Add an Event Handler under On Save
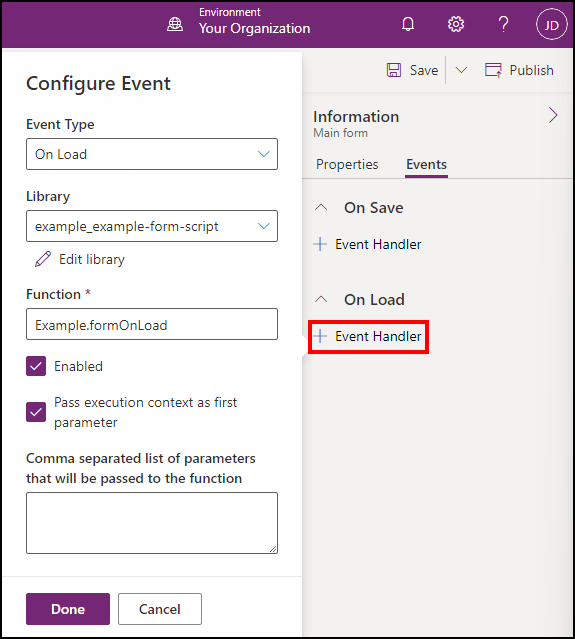Viewport: 575px width, 639px height. (x=368, y=244)
